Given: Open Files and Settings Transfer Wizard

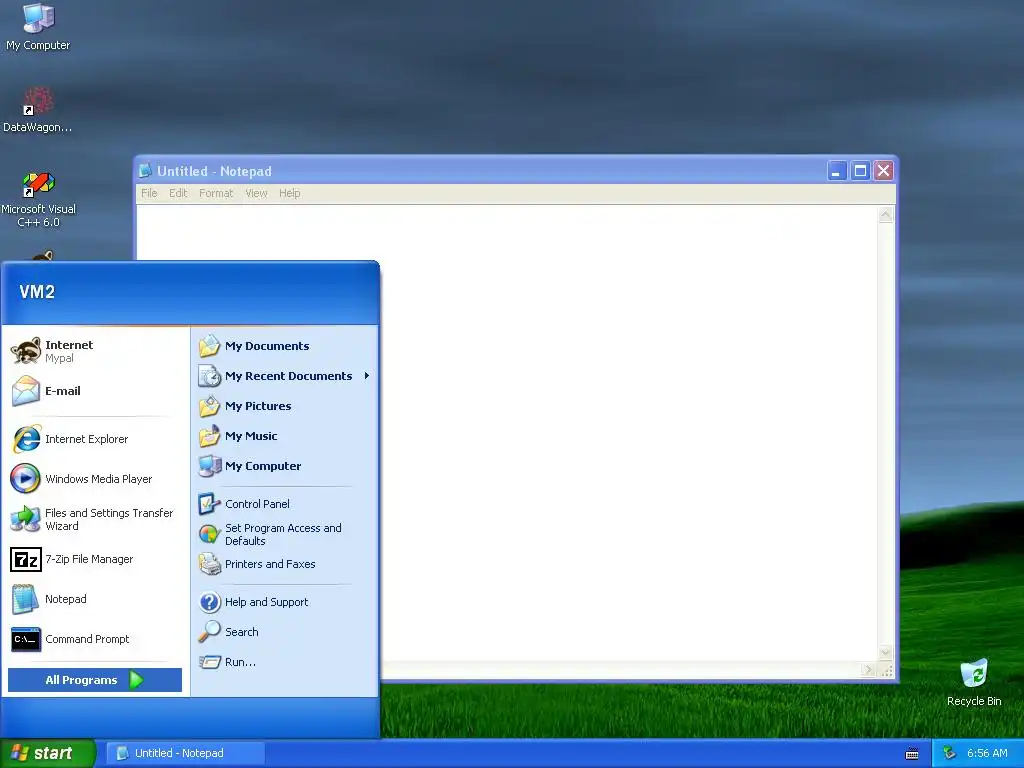Looking at the screenshot, I should [x=95, y=519].
